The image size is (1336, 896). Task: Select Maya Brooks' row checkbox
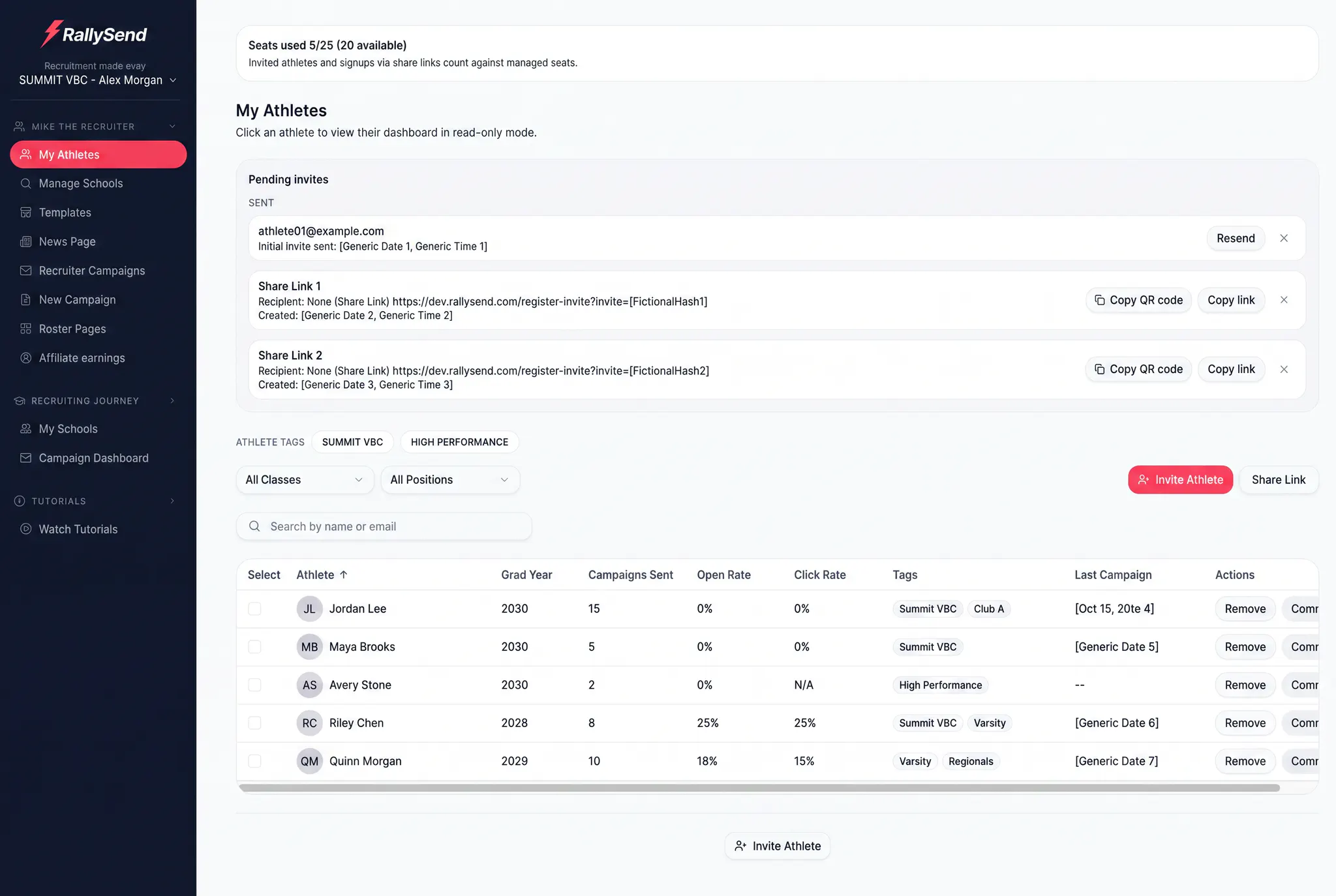coord(254,647)
